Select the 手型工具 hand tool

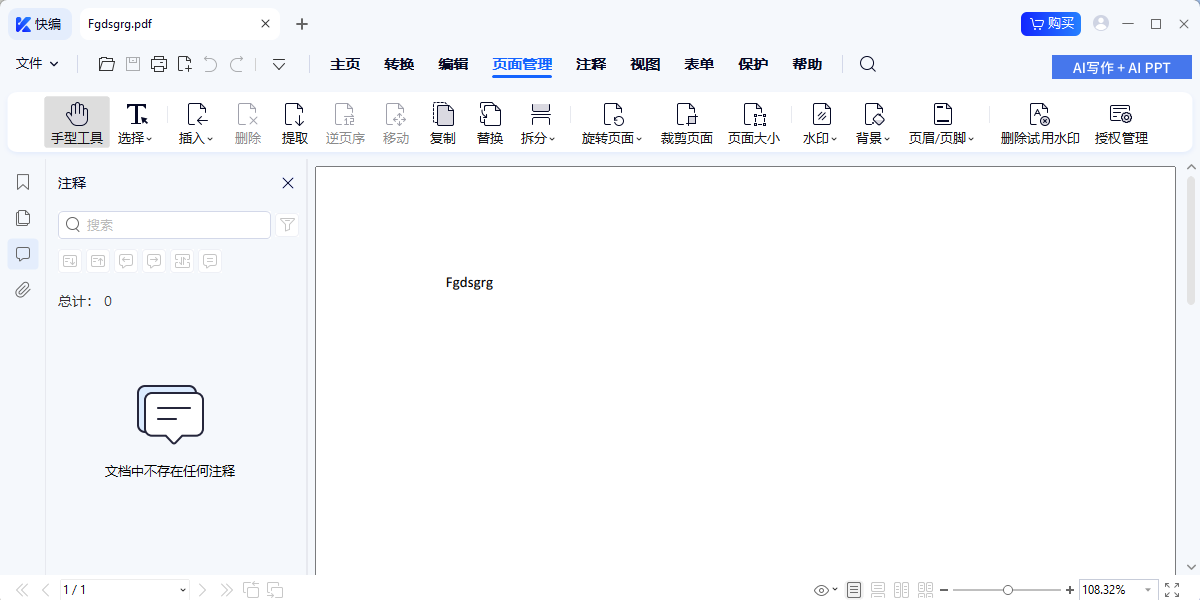77,123
